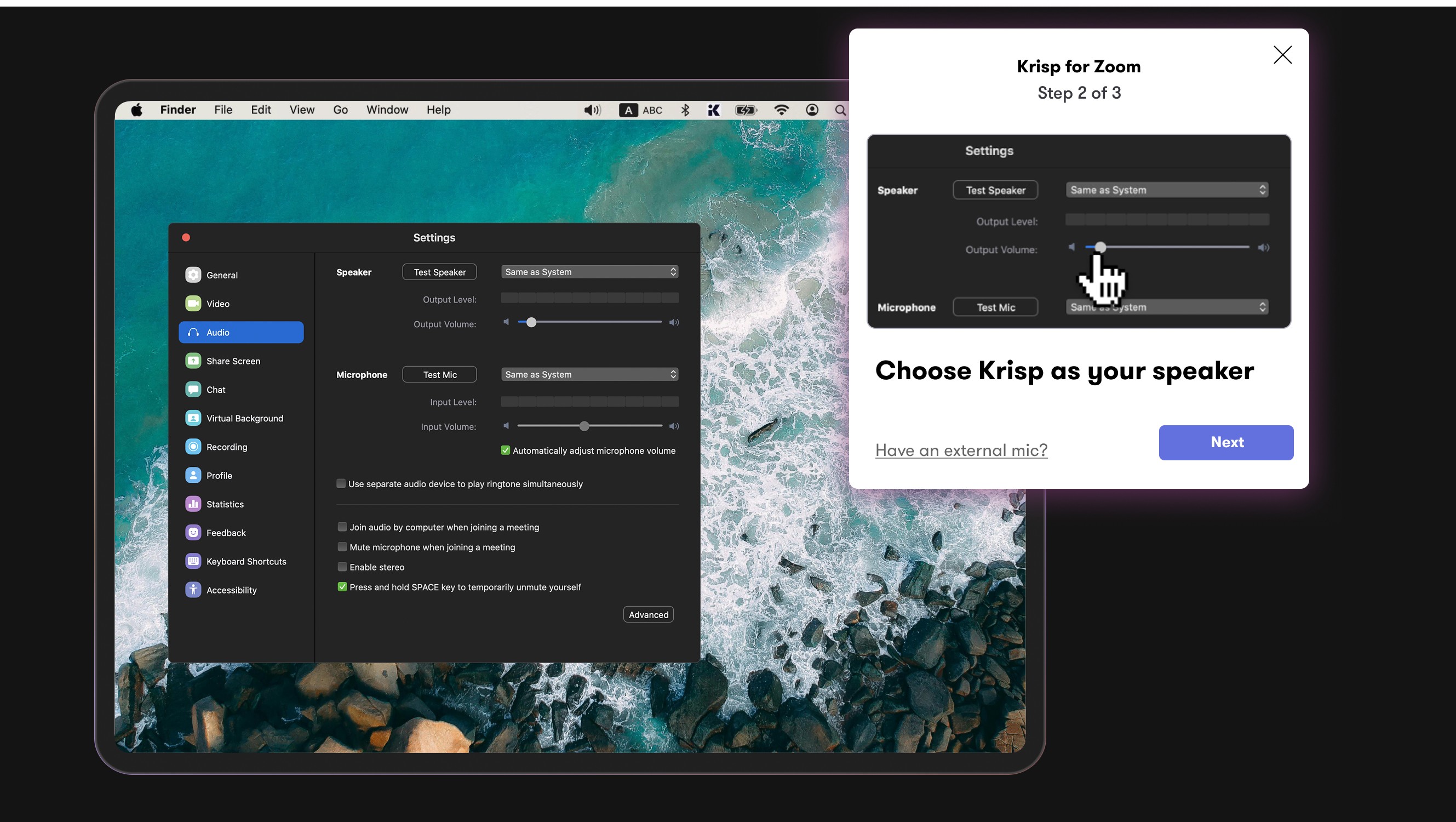Click the Test Mic button in Settings
This screenshot has width=1456, height=822.
click(439, 374)
